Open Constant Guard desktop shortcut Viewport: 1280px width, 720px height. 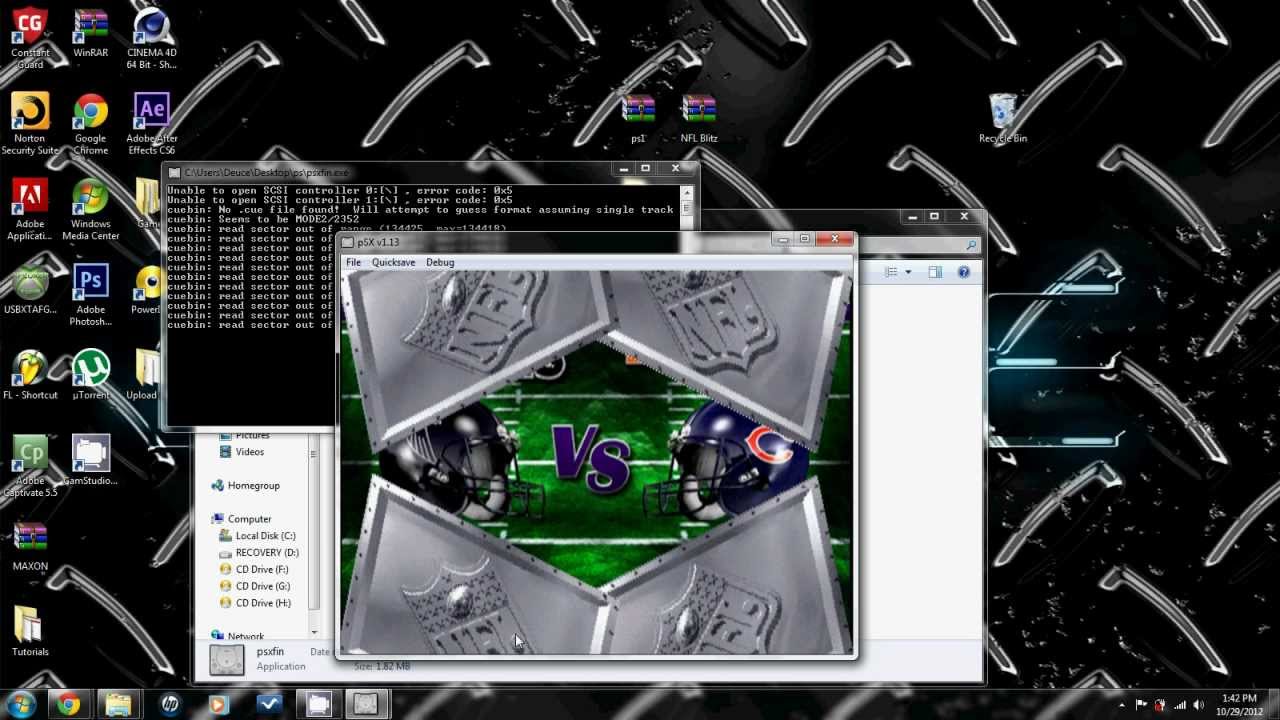pyautogui.click(x=30, y=39)
